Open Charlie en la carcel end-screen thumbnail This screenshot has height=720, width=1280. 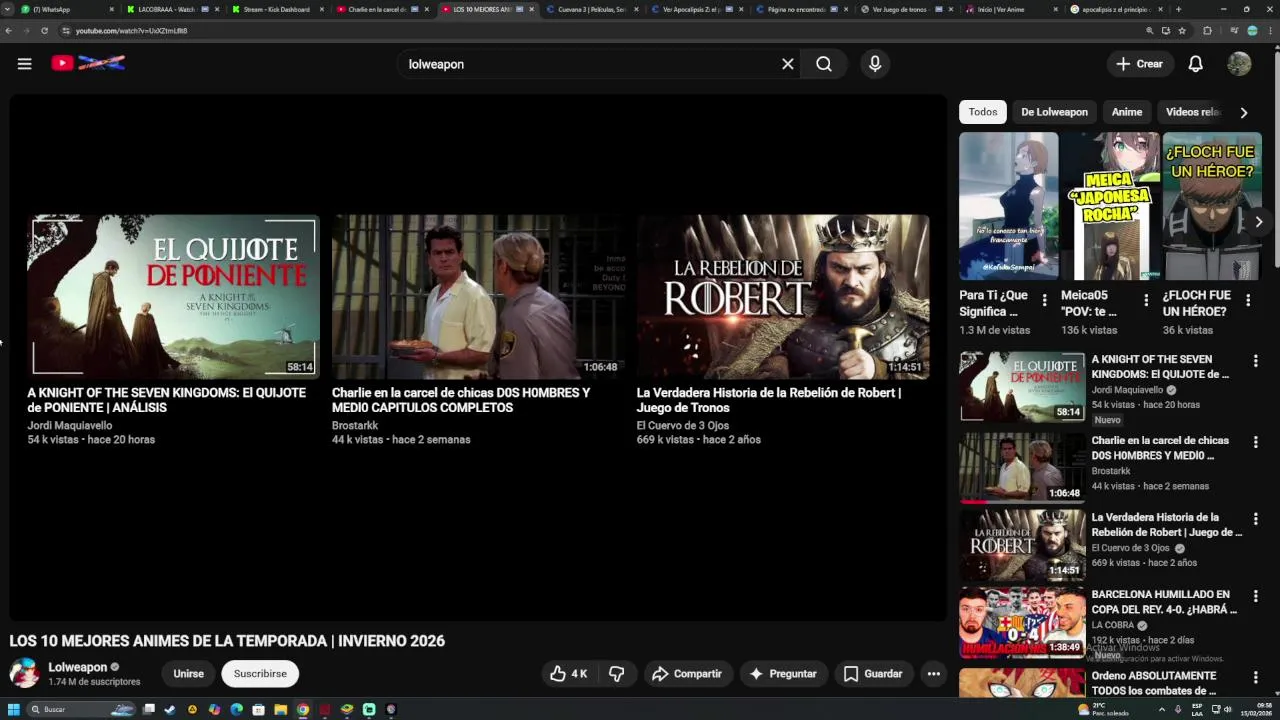478,297
